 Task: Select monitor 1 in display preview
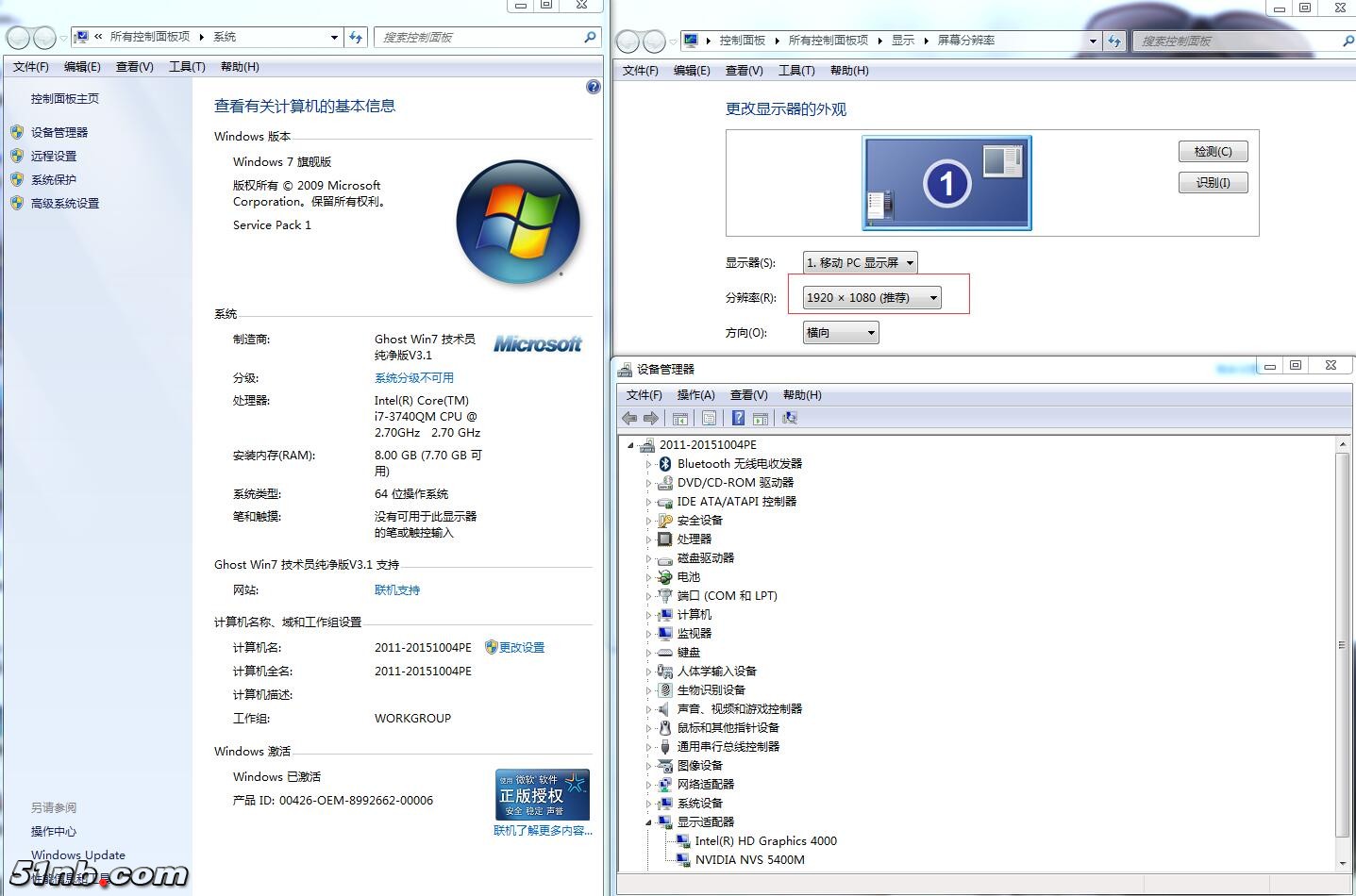(946, 183)
